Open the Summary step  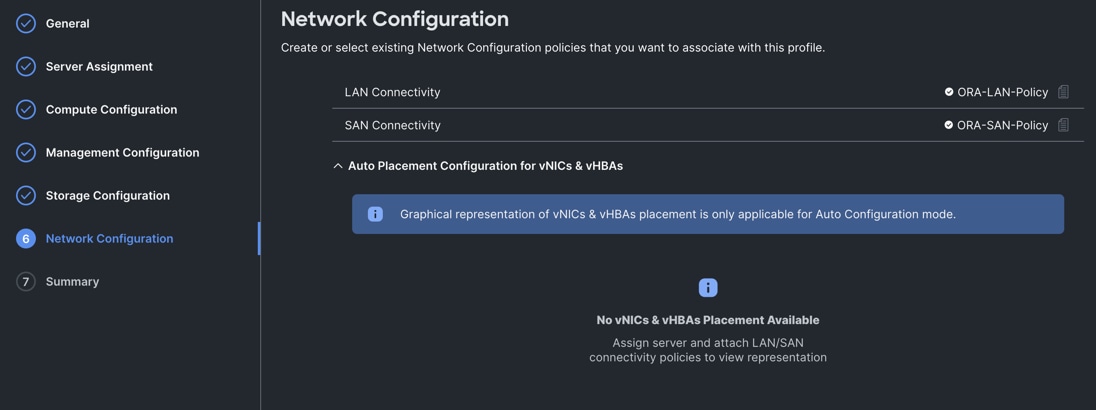(72, 281)
